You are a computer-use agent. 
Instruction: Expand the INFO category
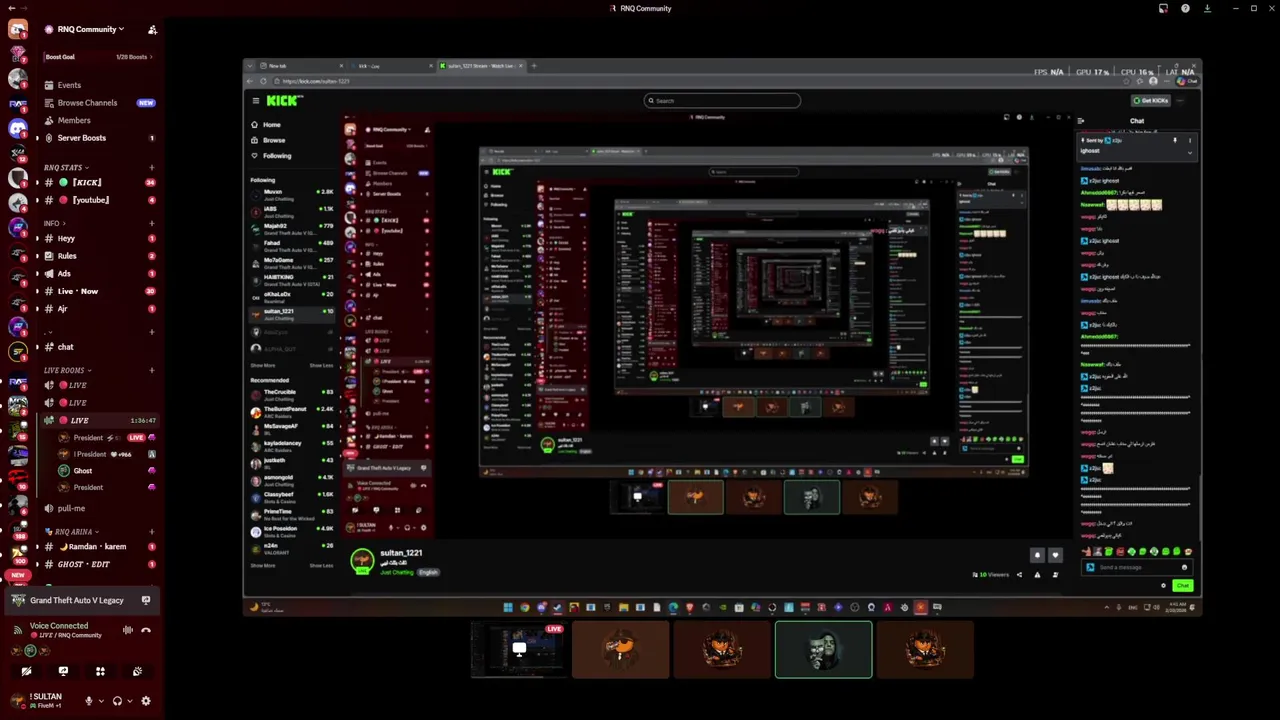[54, 223]
